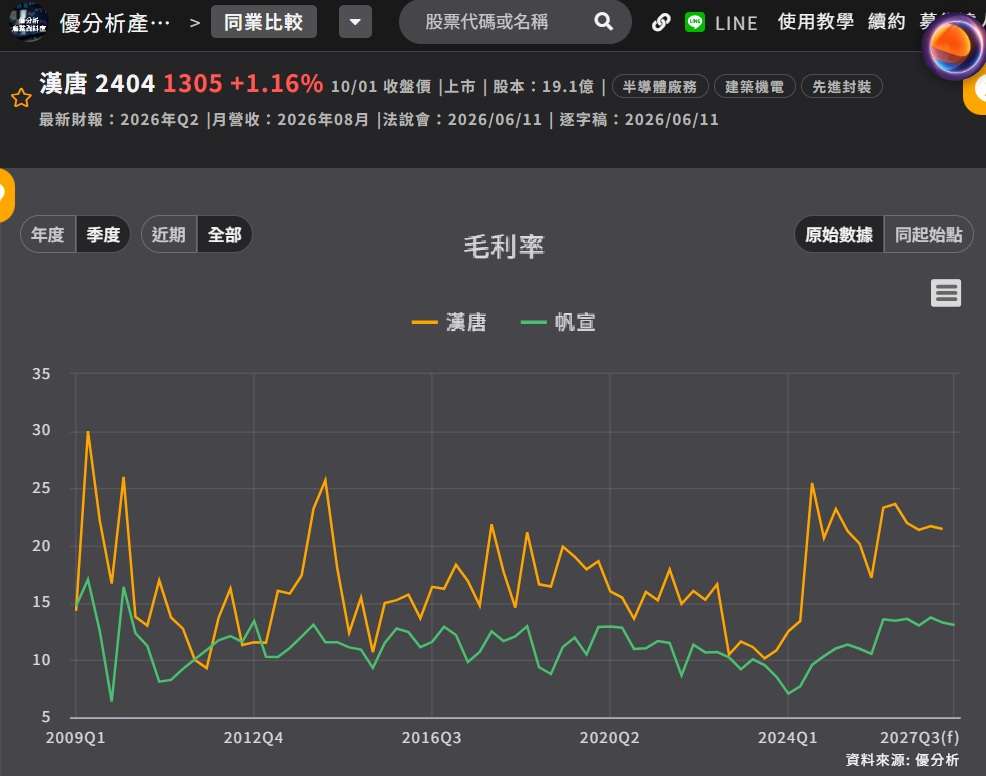This screenshot has width=986, height=776.
Task: Open dropdown arrow beside 同業比較
Action: (355, 22)
